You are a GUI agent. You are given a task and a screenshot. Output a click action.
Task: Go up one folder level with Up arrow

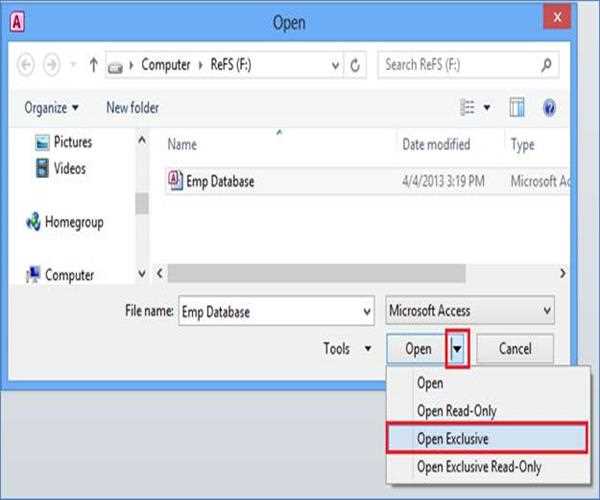93,65
